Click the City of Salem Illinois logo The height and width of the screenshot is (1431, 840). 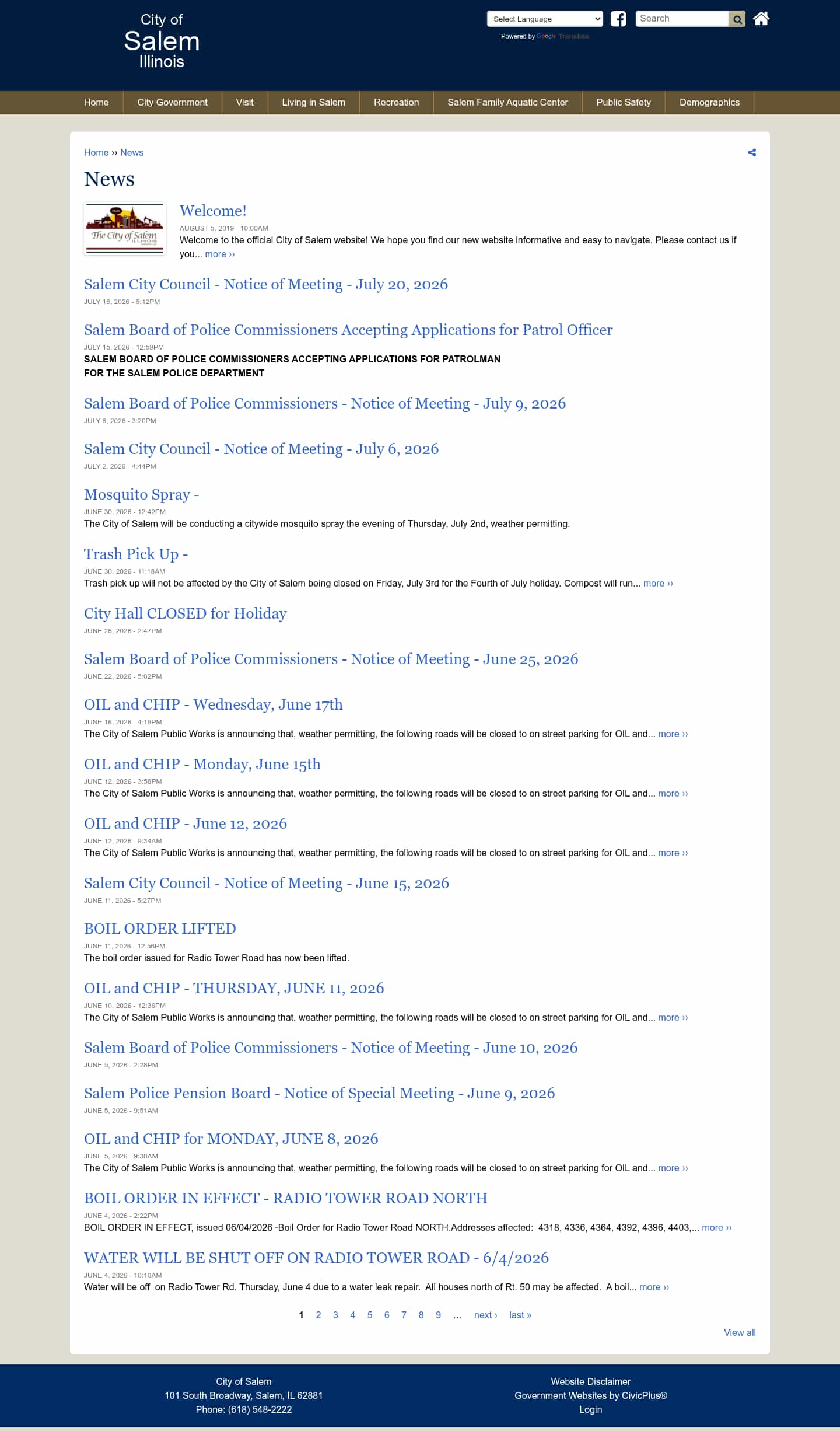pyautogui.click(x=162, y=41)
